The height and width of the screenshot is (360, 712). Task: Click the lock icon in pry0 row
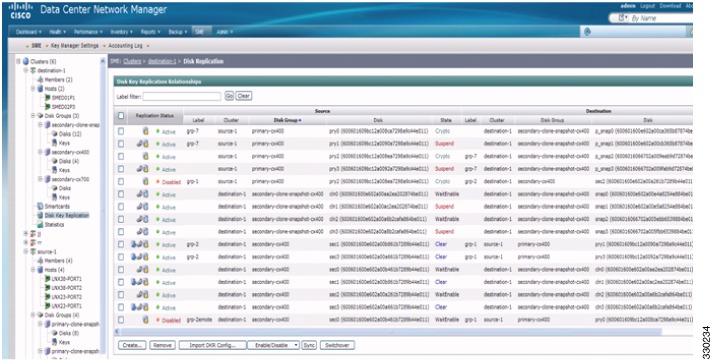tap(145, 131)
